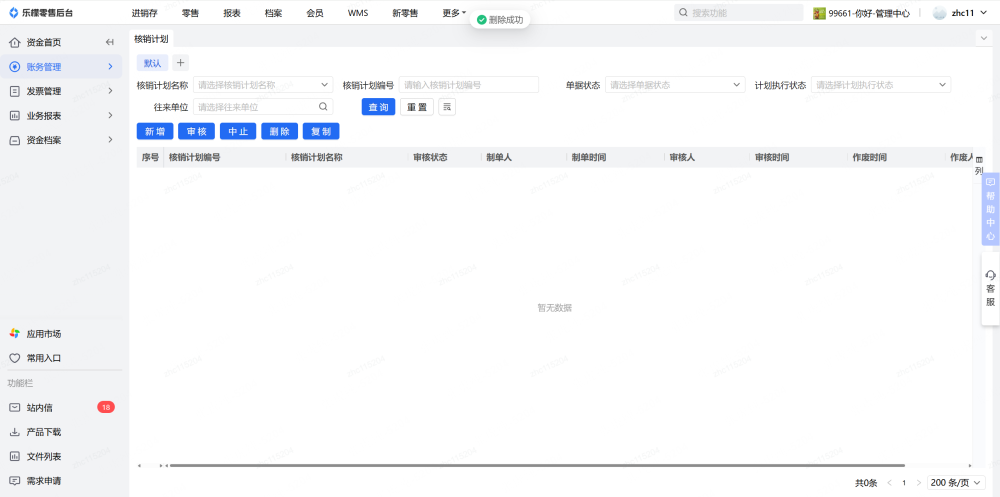Open 单据状态 dropdown
Screen dimensions: 1000x497
(x=677, y=85)
